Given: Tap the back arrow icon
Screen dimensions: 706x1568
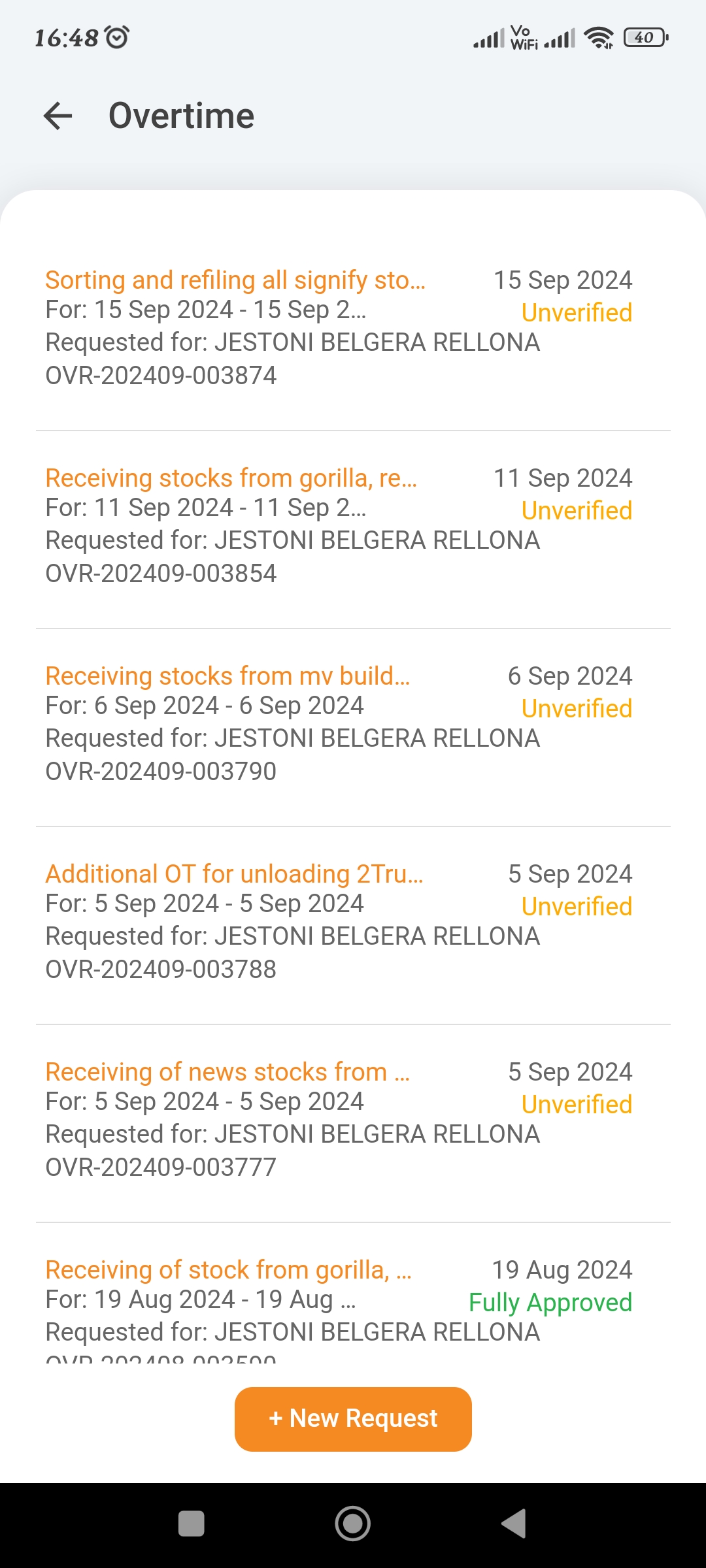Looking at the screenshot, I should (58, 116).
